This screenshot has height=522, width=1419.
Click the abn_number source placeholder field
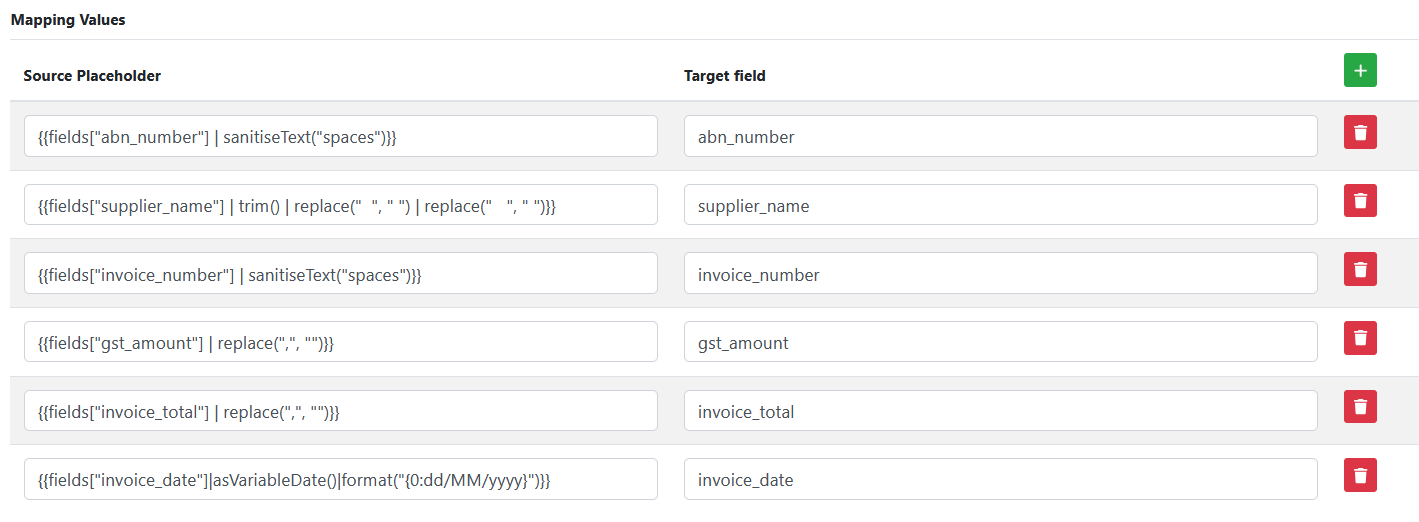(x=340, y=137)
